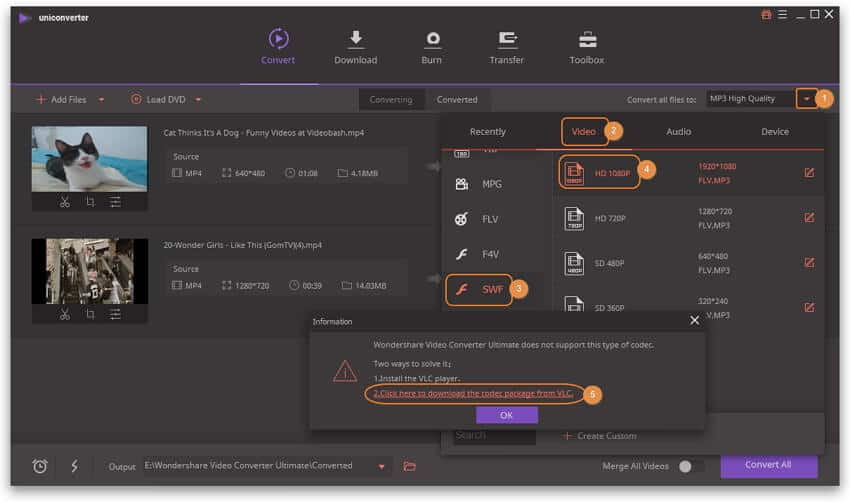Image resolution: width=850 pixels, height=502 pixels.
Task: Trim the Wonder Girls video with scissors
Action: tap(65, 314)
